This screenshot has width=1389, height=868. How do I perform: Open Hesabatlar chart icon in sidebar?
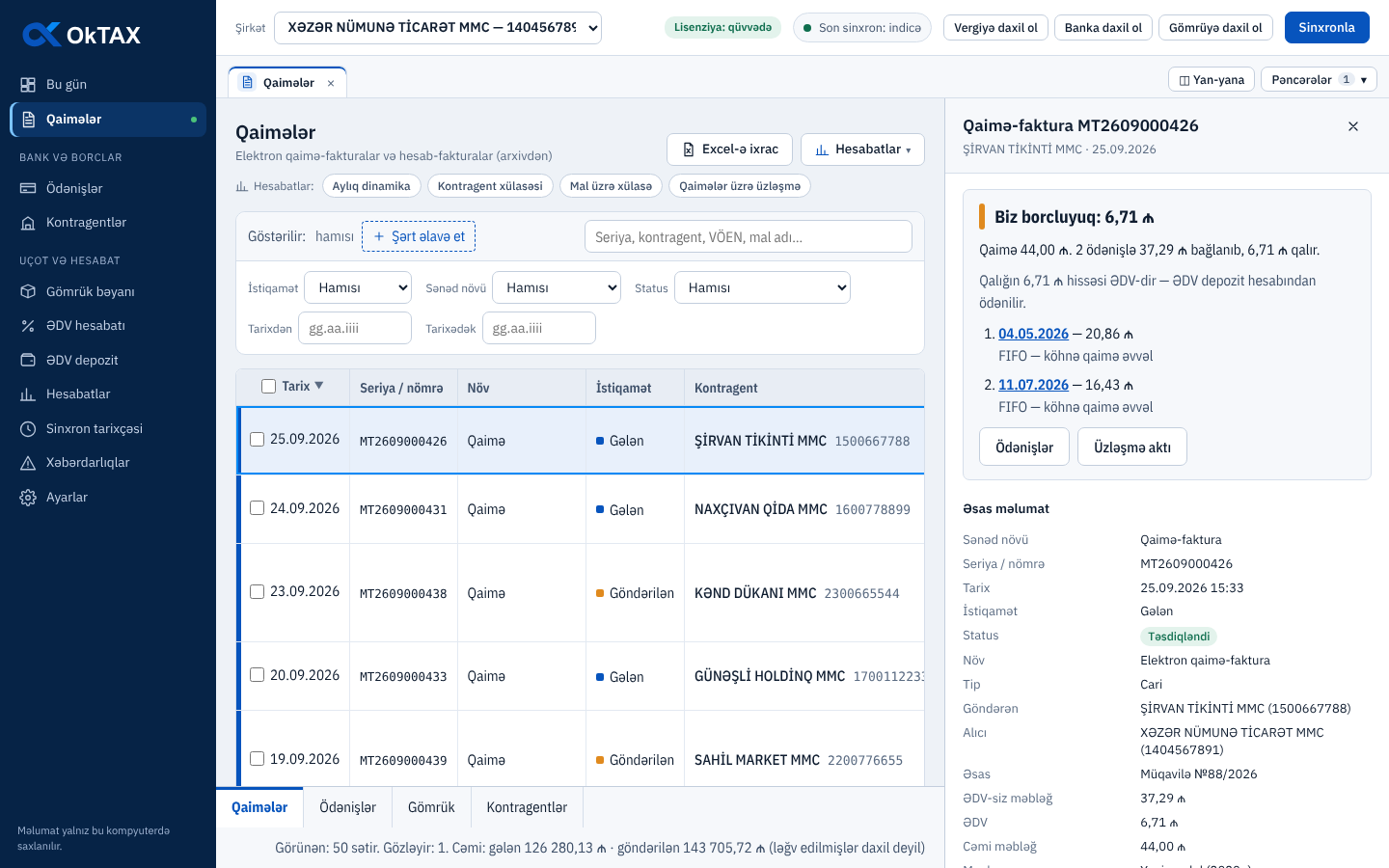[x=28, y=394]
